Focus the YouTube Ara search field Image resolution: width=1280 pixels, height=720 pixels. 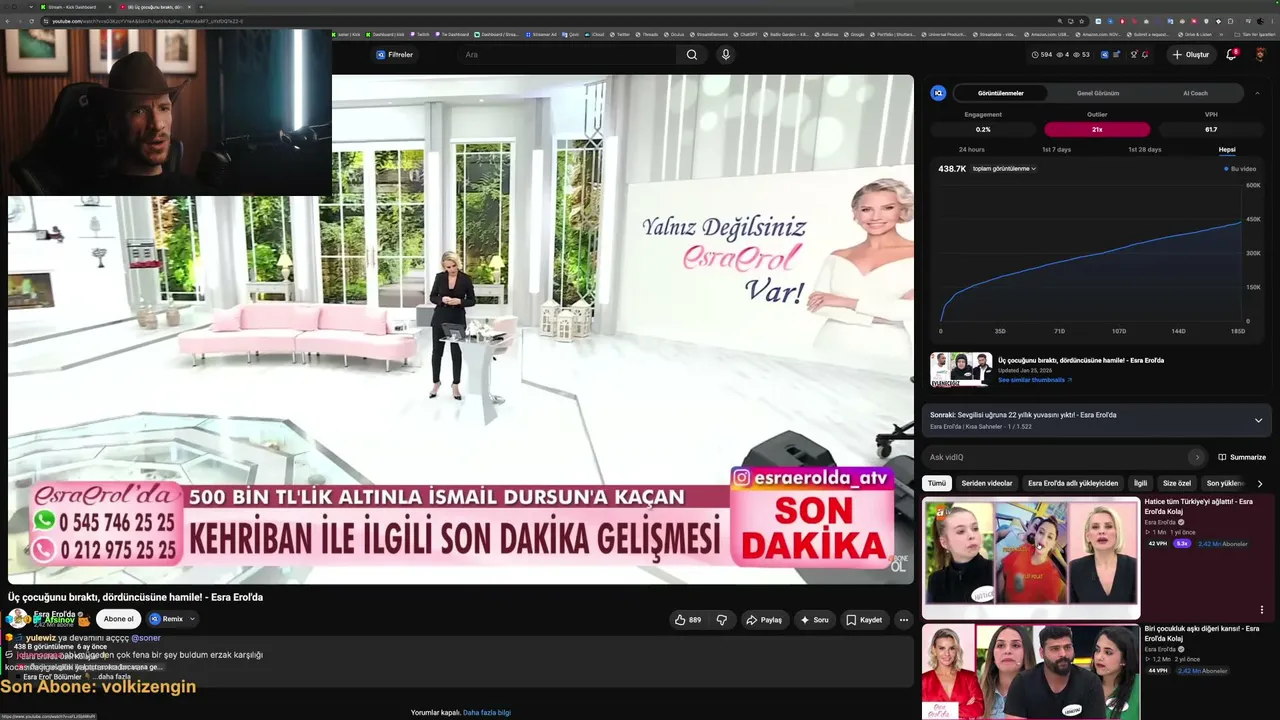point(565,55)
